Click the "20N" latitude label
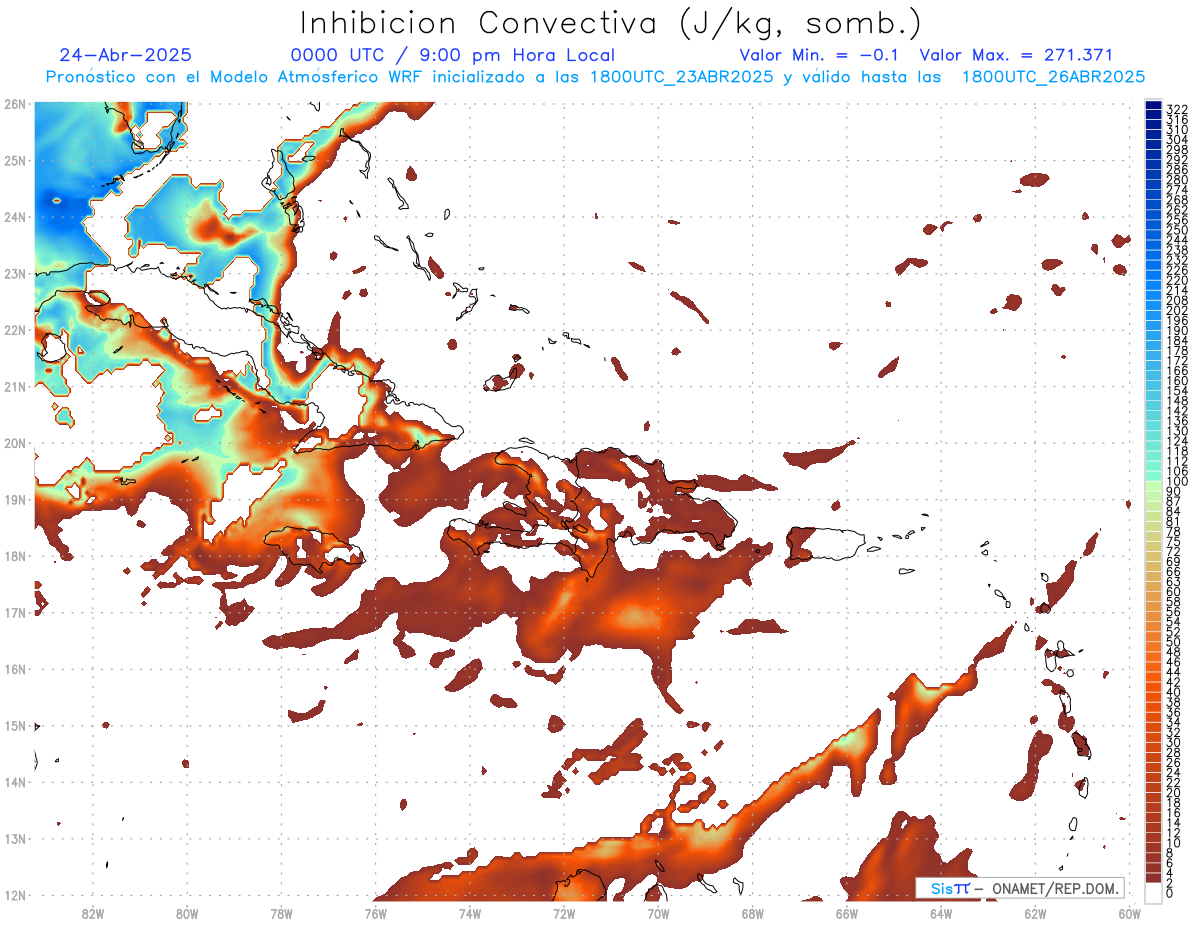Viewport: 1200px width, 927px height. click(x=15, y=443)
